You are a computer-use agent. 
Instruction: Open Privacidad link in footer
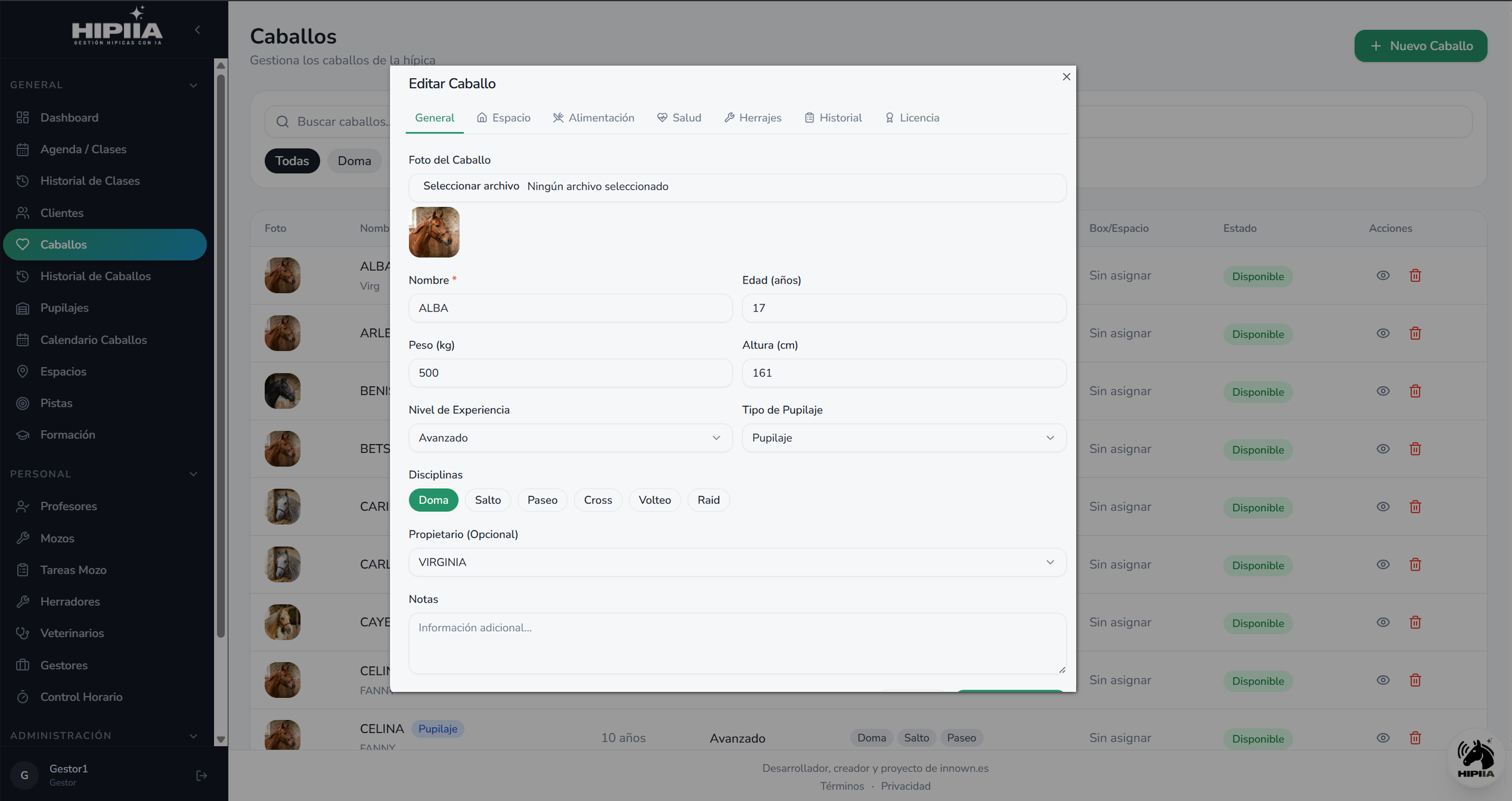906,786
